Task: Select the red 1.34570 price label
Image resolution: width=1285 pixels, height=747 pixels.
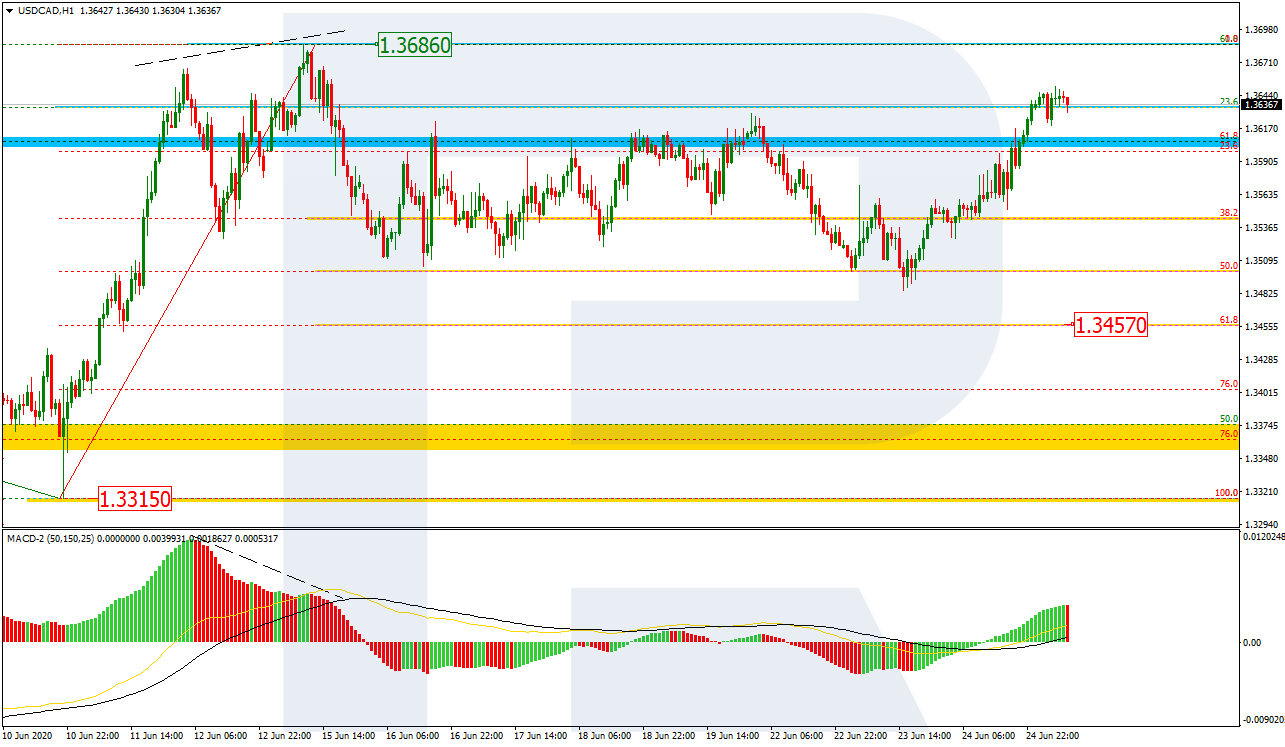Action: [x=1109, y=324]
